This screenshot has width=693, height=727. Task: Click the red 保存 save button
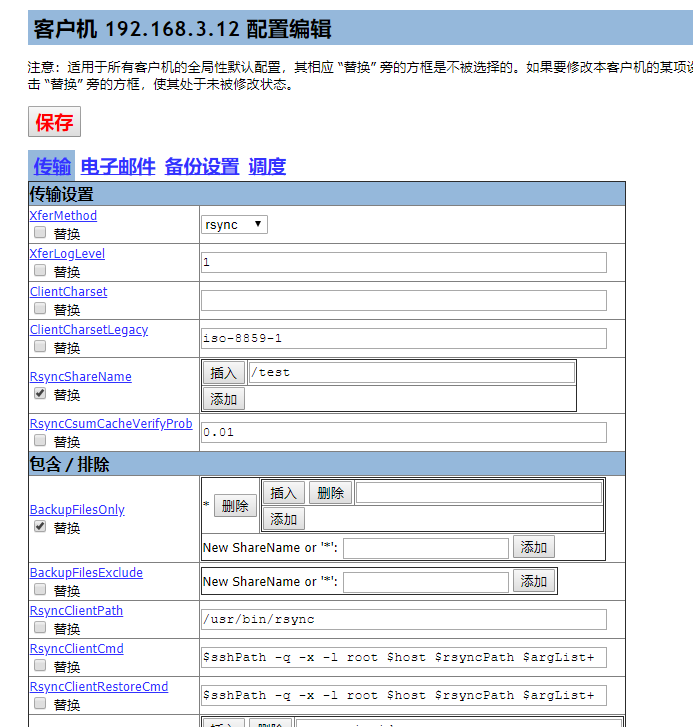(x=54, y=122)
